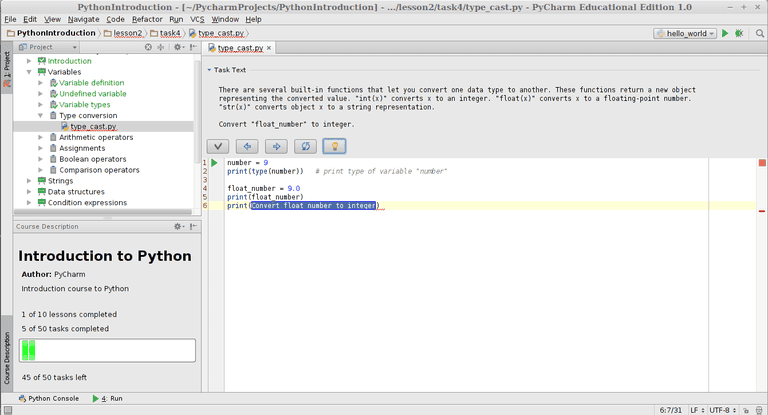Click type_cast.py breadcrumb in navigation bar
Screen dimensions: 768x415
(x=216, y=33)
